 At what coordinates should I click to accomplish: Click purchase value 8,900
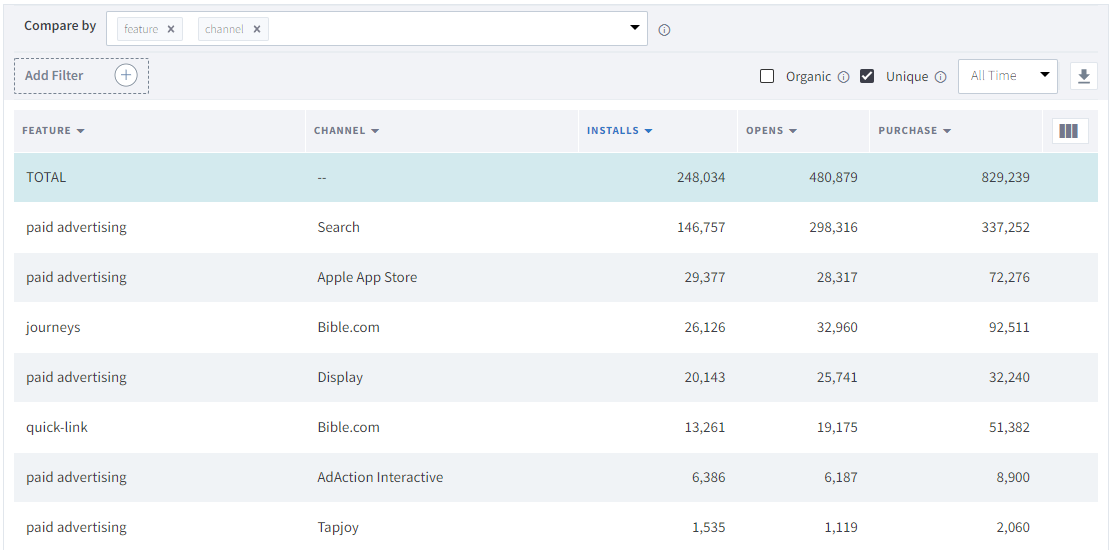1012,478
